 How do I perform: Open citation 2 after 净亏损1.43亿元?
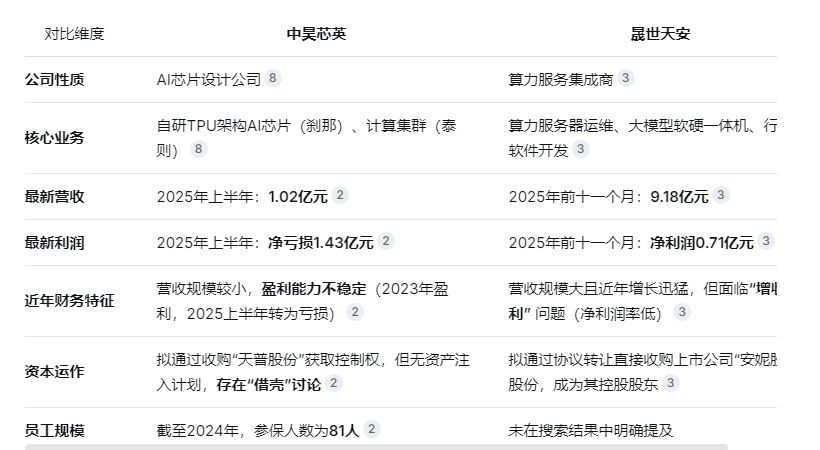click(386, 242)
